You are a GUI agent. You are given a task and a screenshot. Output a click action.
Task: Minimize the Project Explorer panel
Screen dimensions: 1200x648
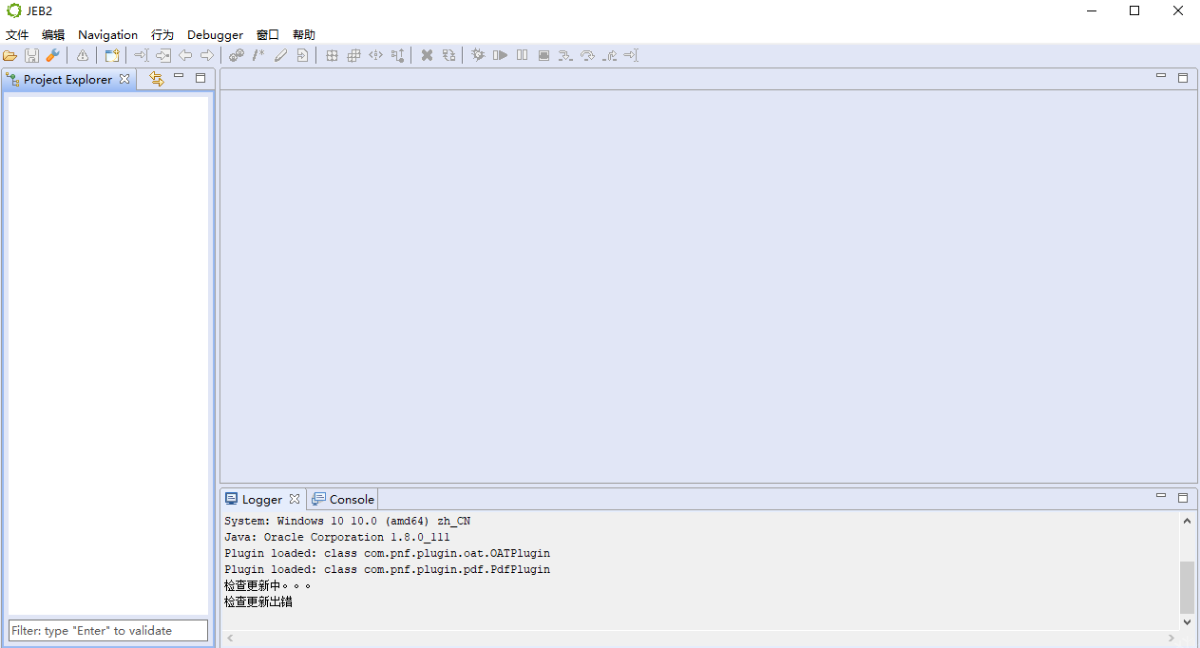(x=179, y=76)
